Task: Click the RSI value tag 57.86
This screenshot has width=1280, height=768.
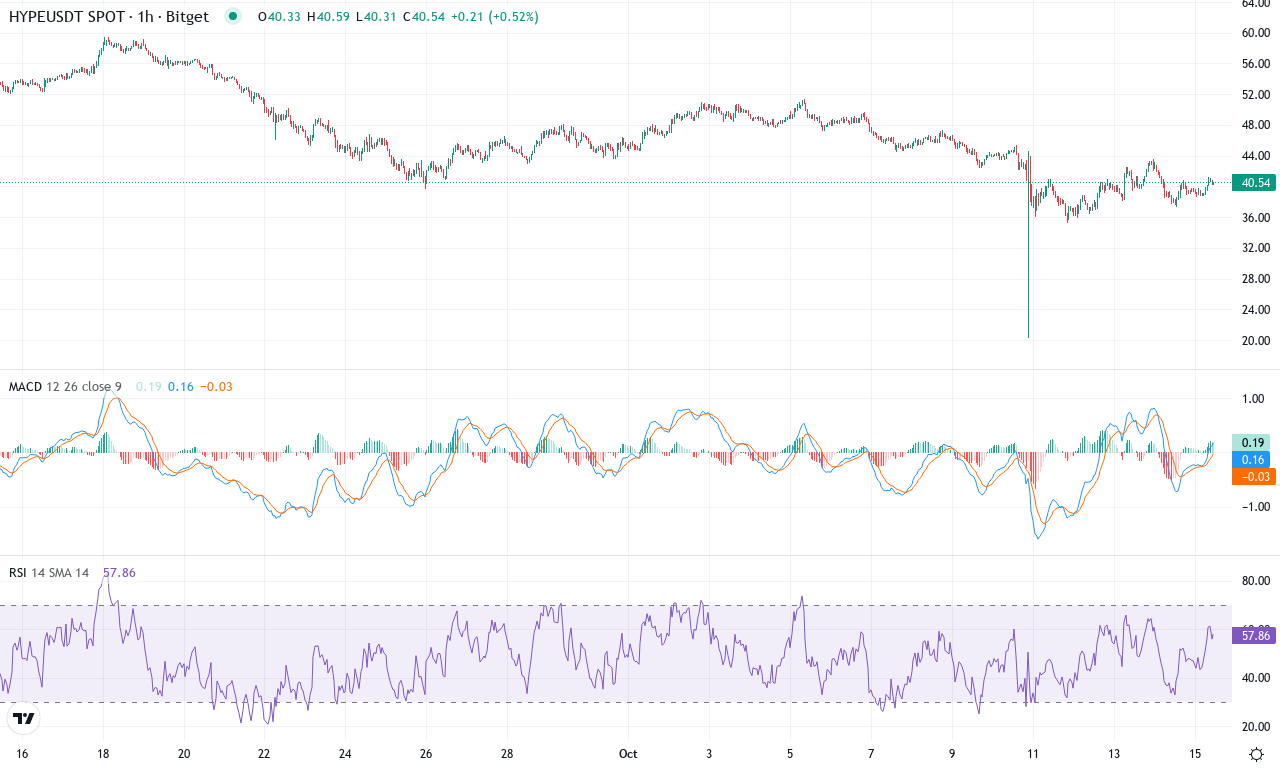Action: (1252, 634)
